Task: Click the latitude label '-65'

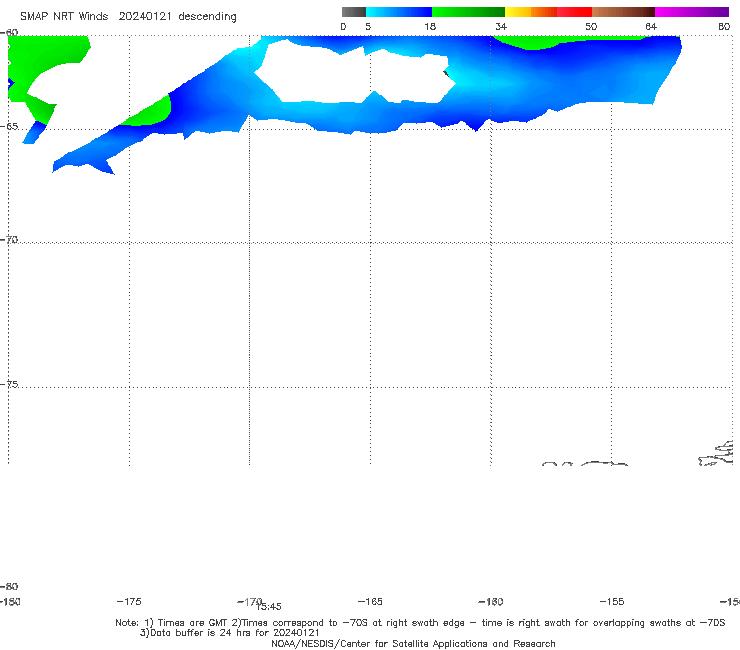Action: tap(9, 127)
